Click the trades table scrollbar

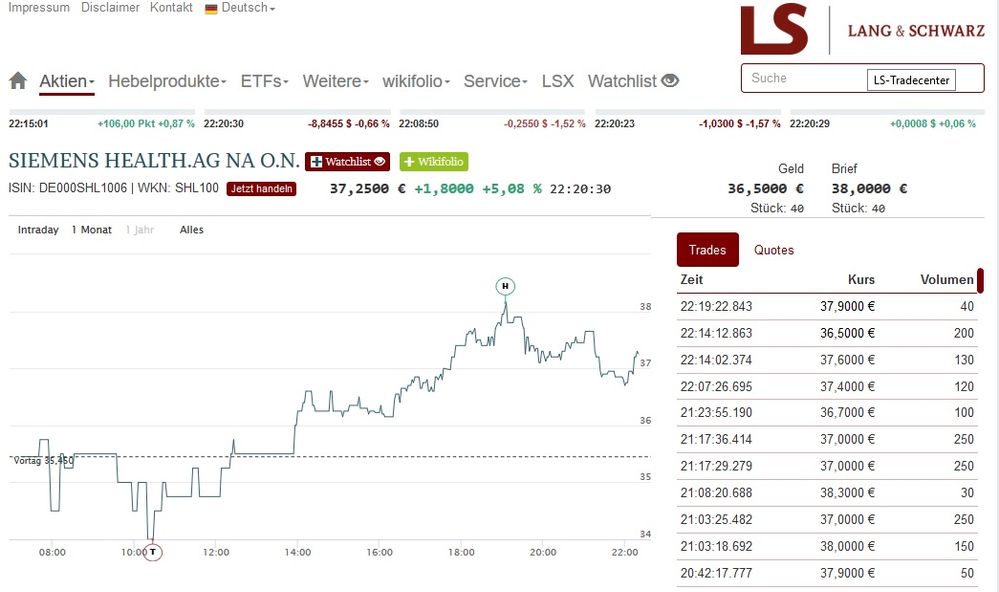point(980,279)
